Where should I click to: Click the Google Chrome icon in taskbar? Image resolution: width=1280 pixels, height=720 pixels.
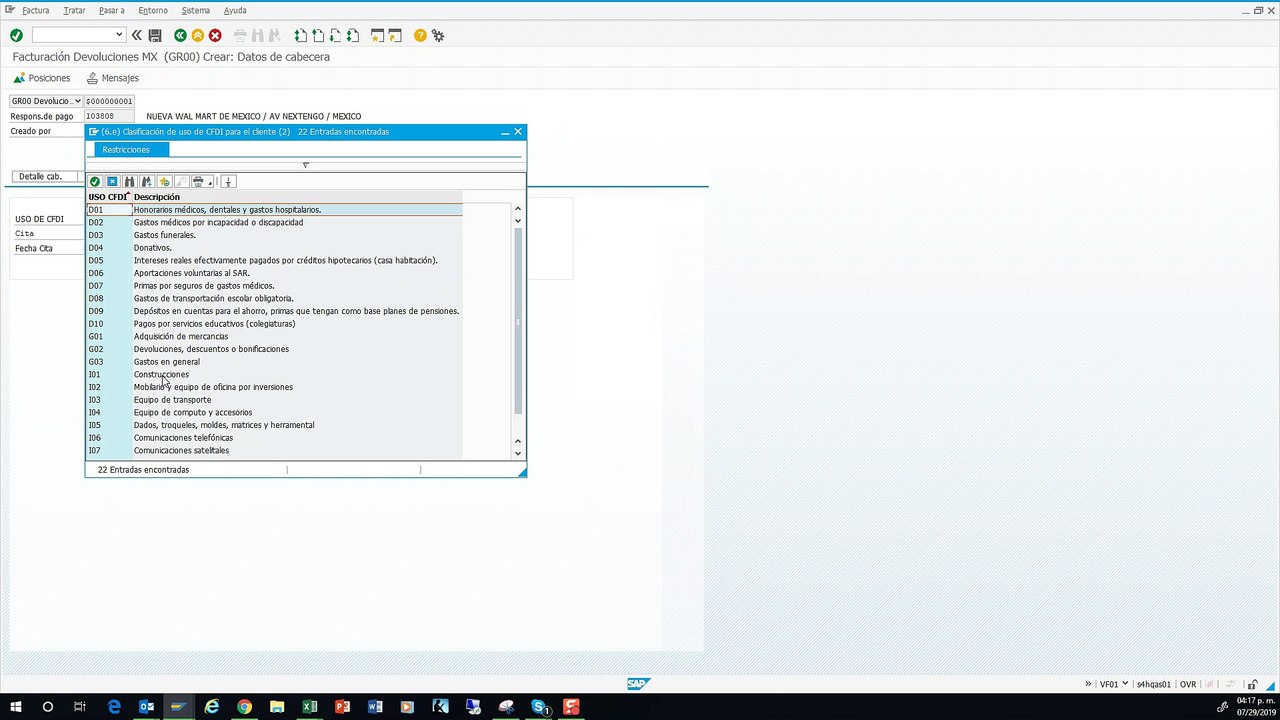point(244,707)
